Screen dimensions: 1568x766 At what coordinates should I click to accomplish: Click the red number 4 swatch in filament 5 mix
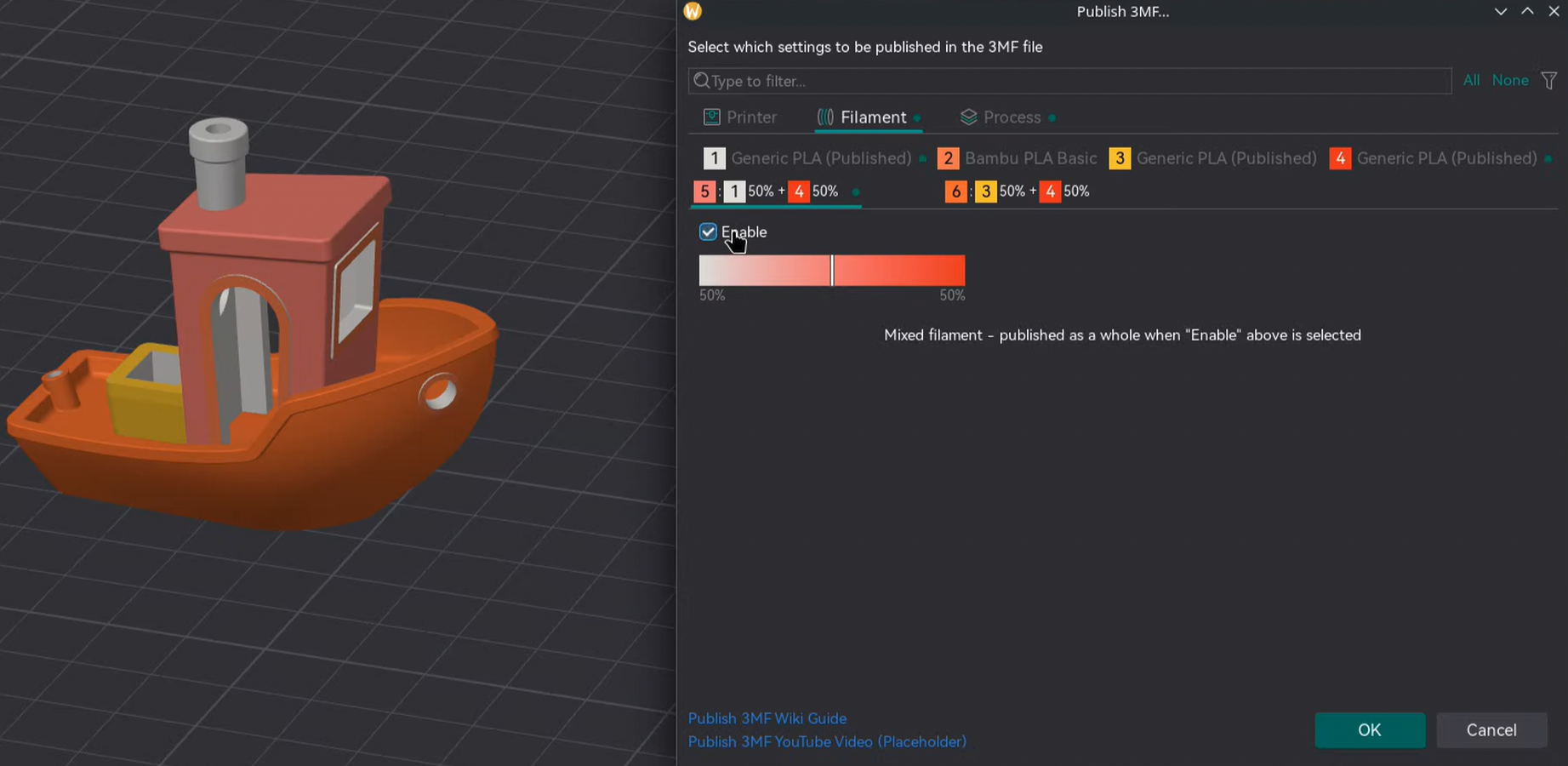click(799, 191)
